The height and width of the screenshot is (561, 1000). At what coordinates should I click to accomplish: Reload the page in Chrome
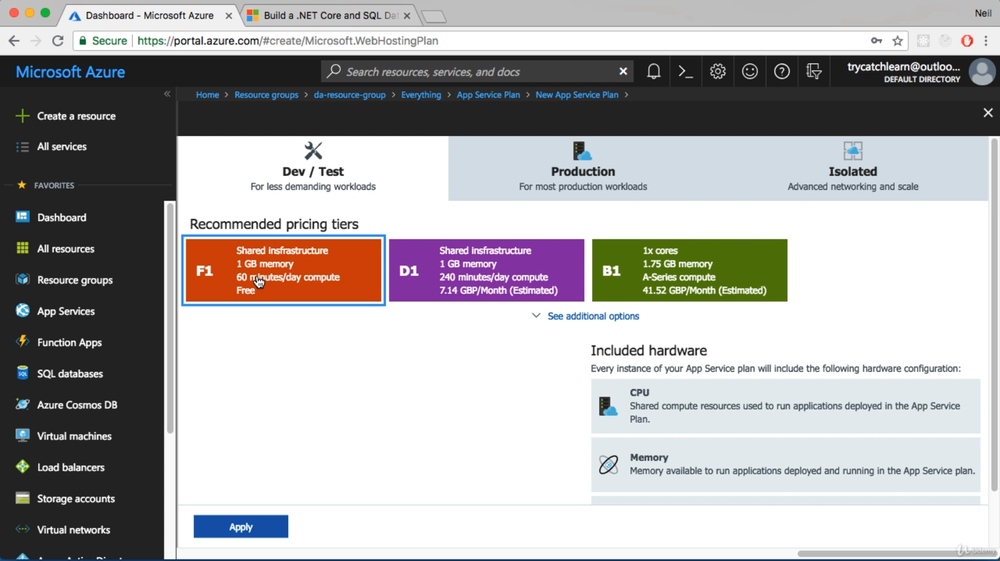(57, 41)
